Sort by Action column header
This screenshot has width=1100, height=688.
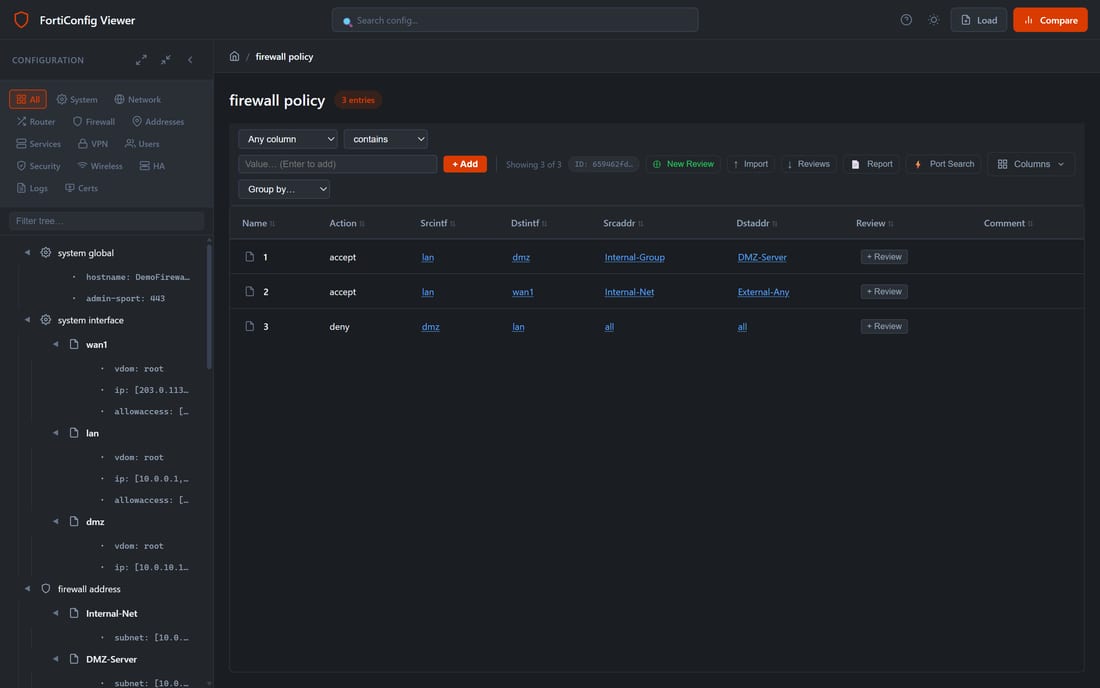point(347,223)
